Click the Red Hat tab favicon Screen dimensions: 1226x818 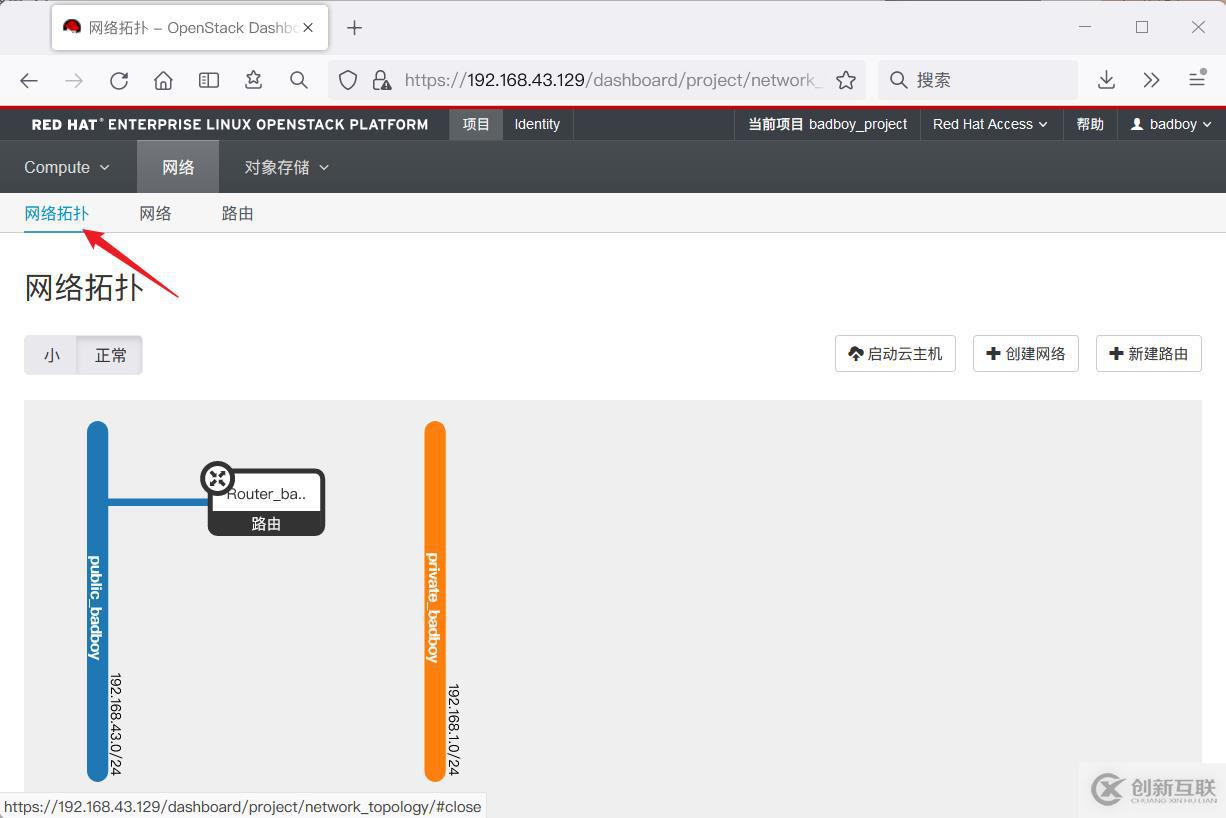72,27
